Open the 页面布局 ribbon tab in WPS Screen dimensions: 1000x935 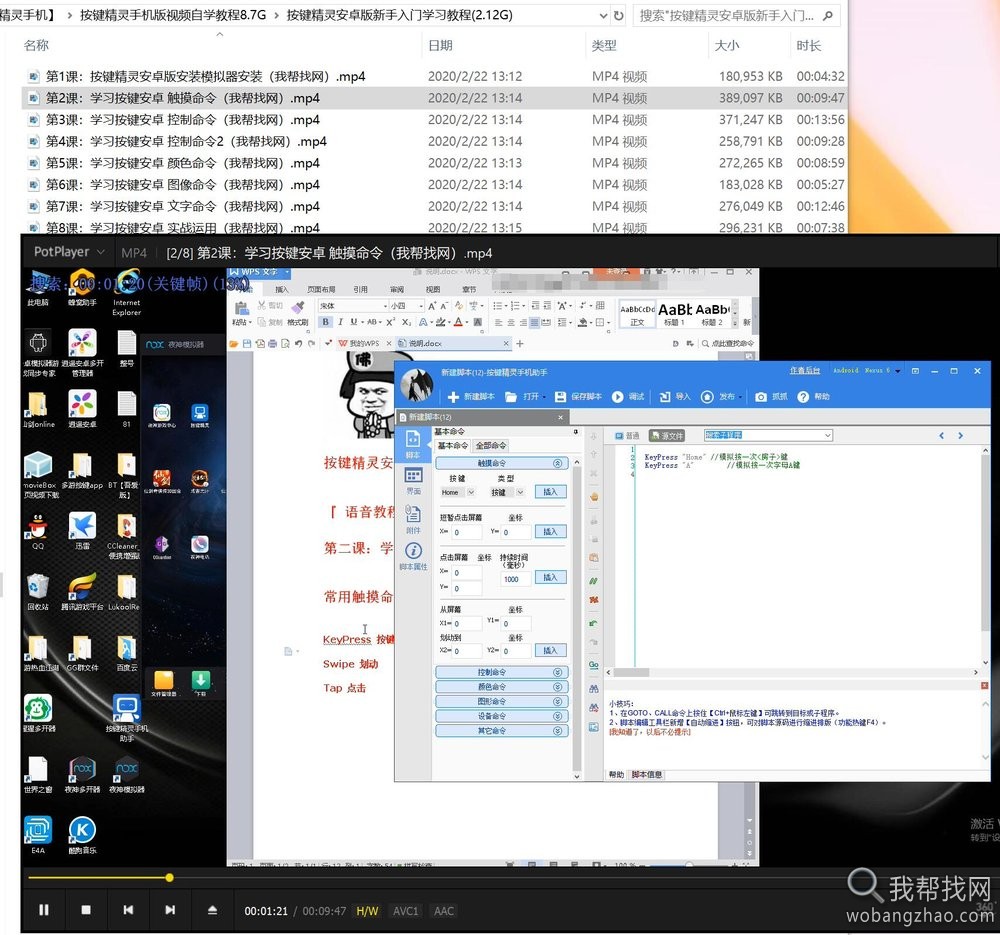[321, 289]
